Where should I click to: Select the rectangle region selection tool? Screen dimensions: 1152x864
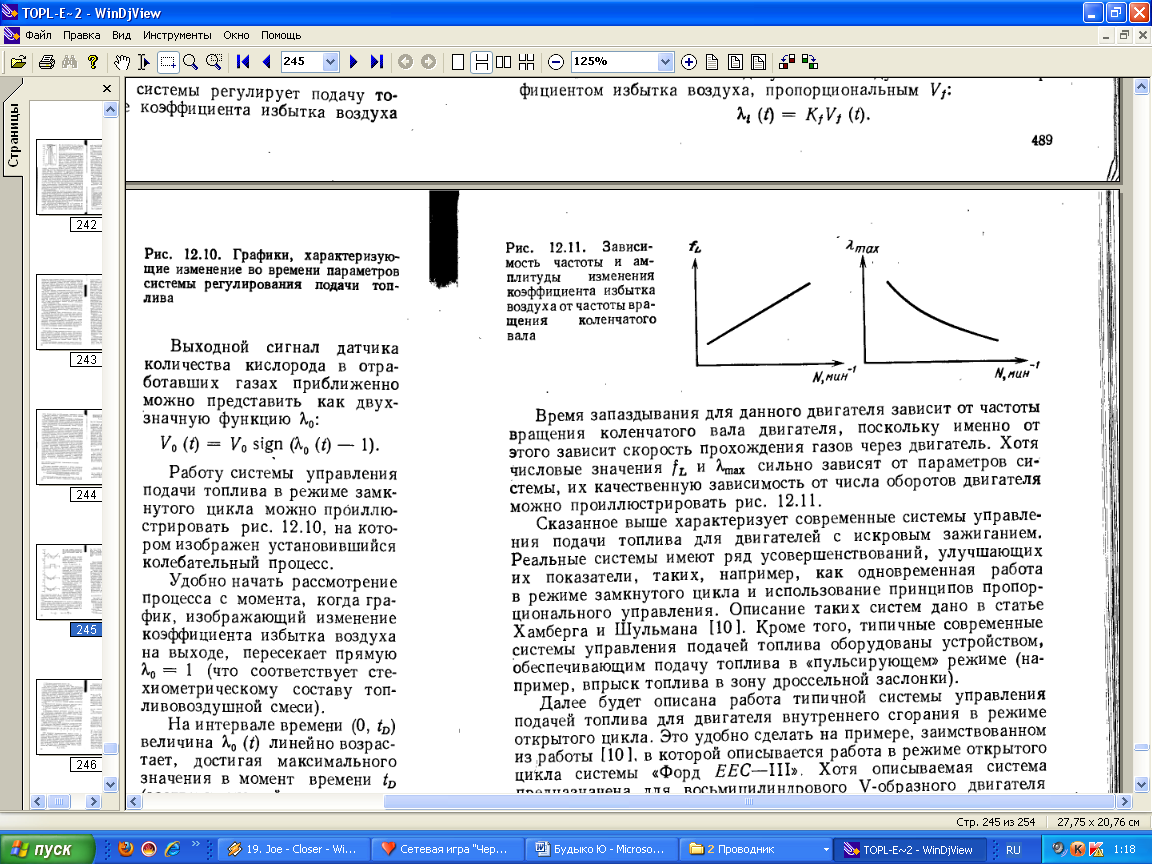168,62
